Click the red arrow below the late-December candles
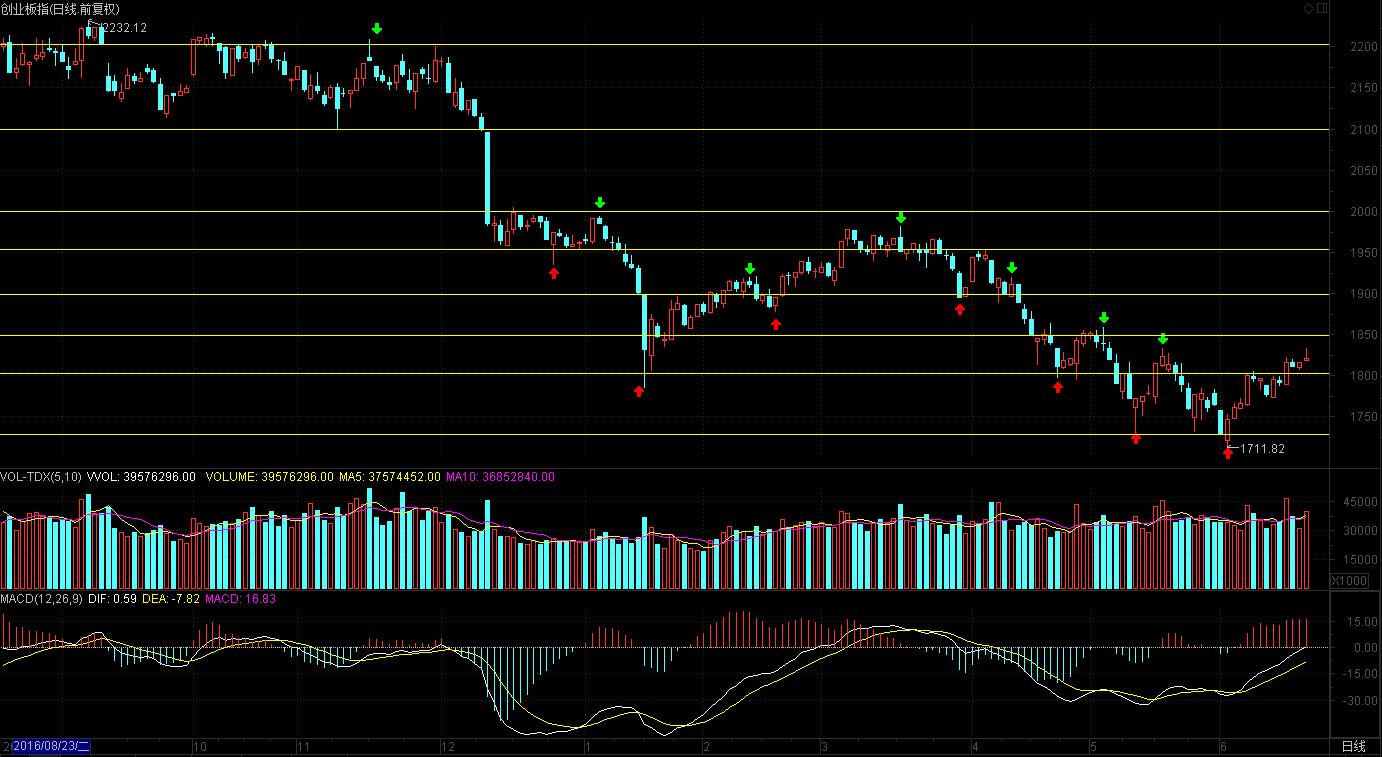Screen dimensions: 1382x757 tap(554, 273)
